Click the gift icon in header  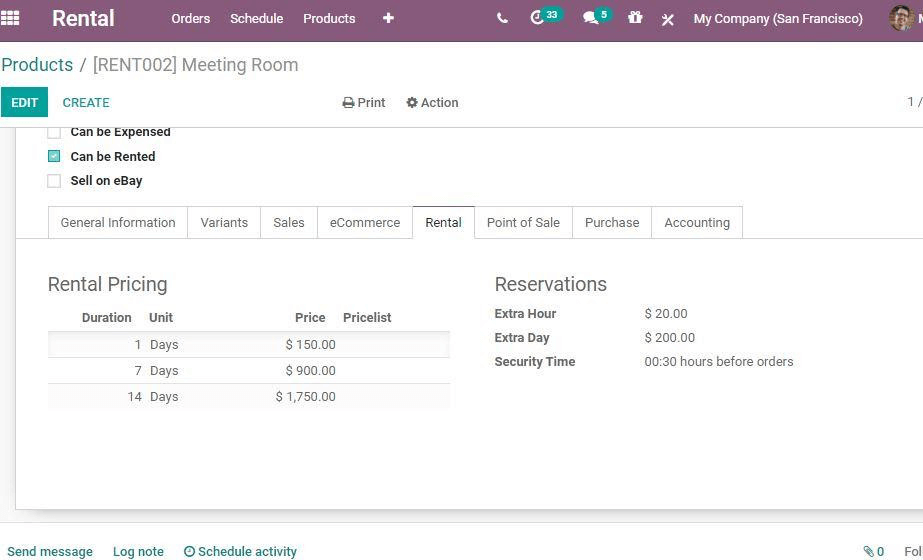[635, 18]
